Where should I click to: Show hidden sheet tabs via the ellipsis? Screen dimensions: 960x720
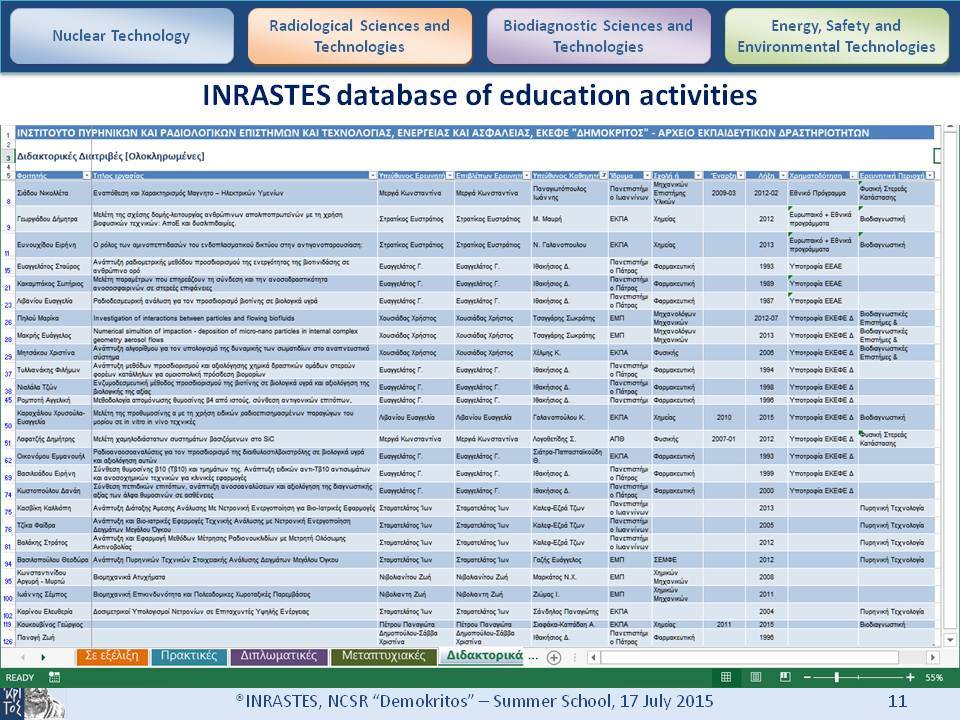pos(533,656)
